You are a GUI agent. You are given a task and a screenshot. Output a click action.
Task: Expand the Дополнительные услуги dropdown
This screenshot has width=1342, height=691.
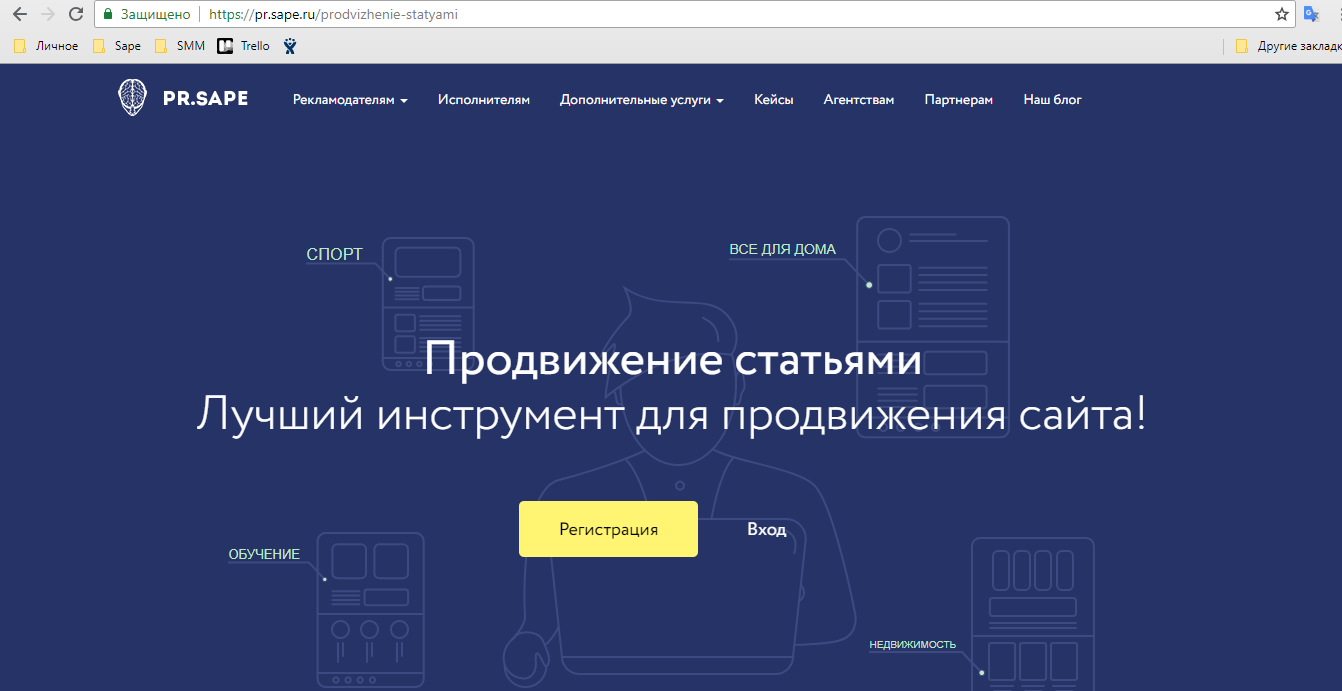(641, 100)
